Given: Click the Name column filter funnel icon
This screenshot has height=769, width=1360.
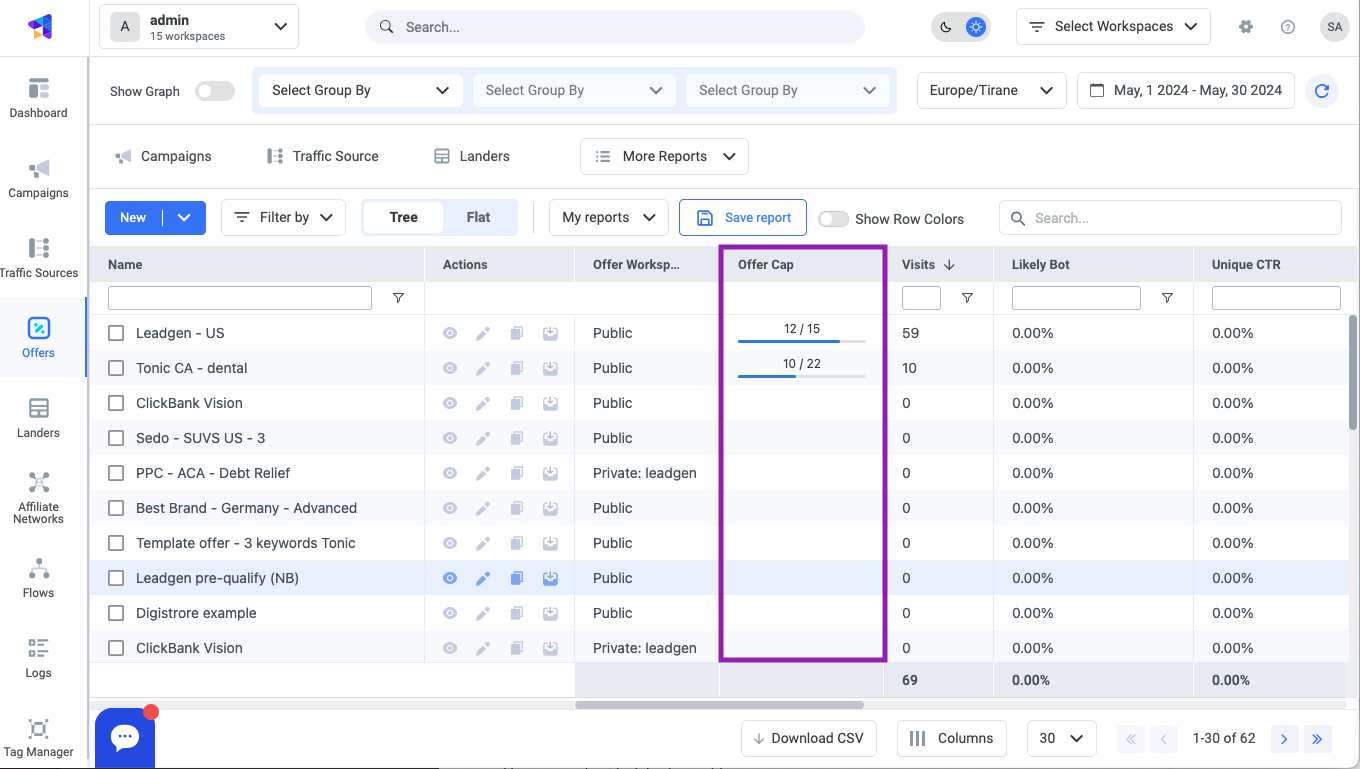Looking at the screenshot, I should tap(398, 298).
